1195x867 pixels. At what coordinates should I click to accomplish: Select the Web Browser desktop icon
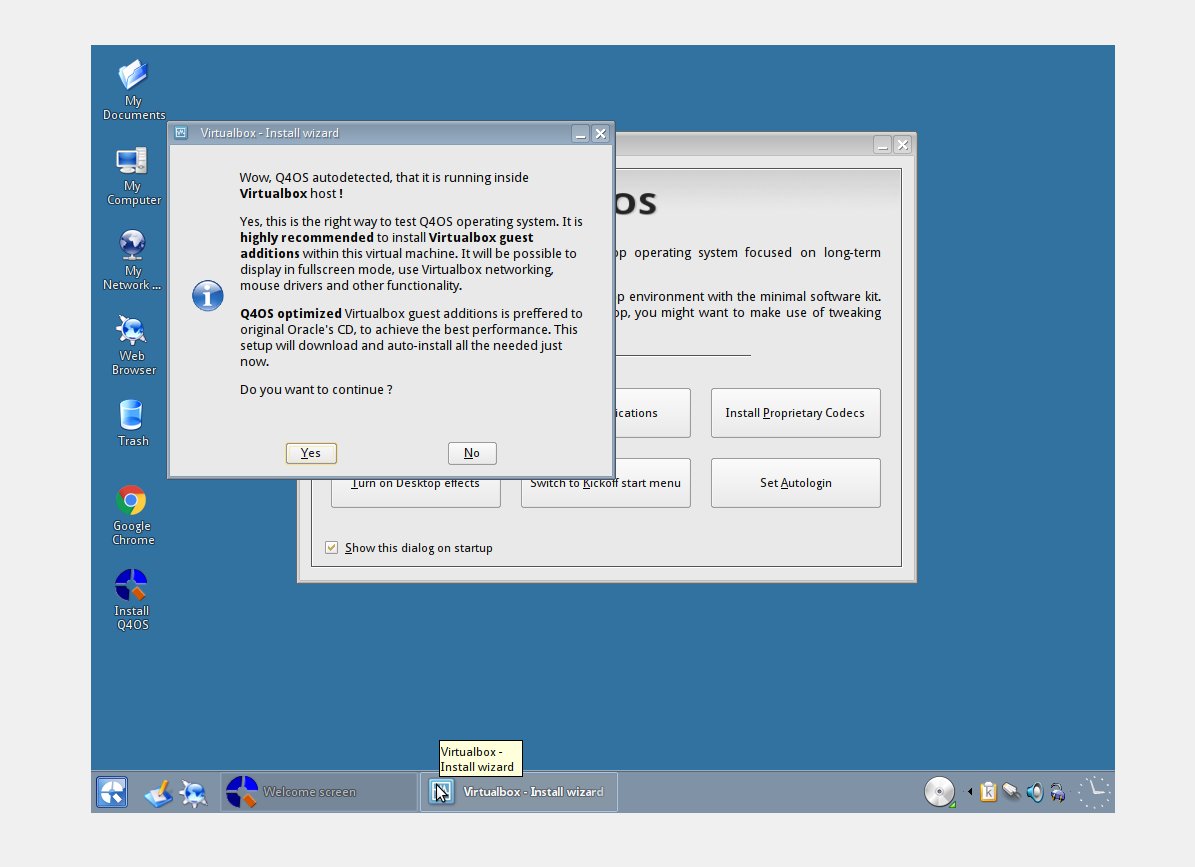tap(133, 345)
